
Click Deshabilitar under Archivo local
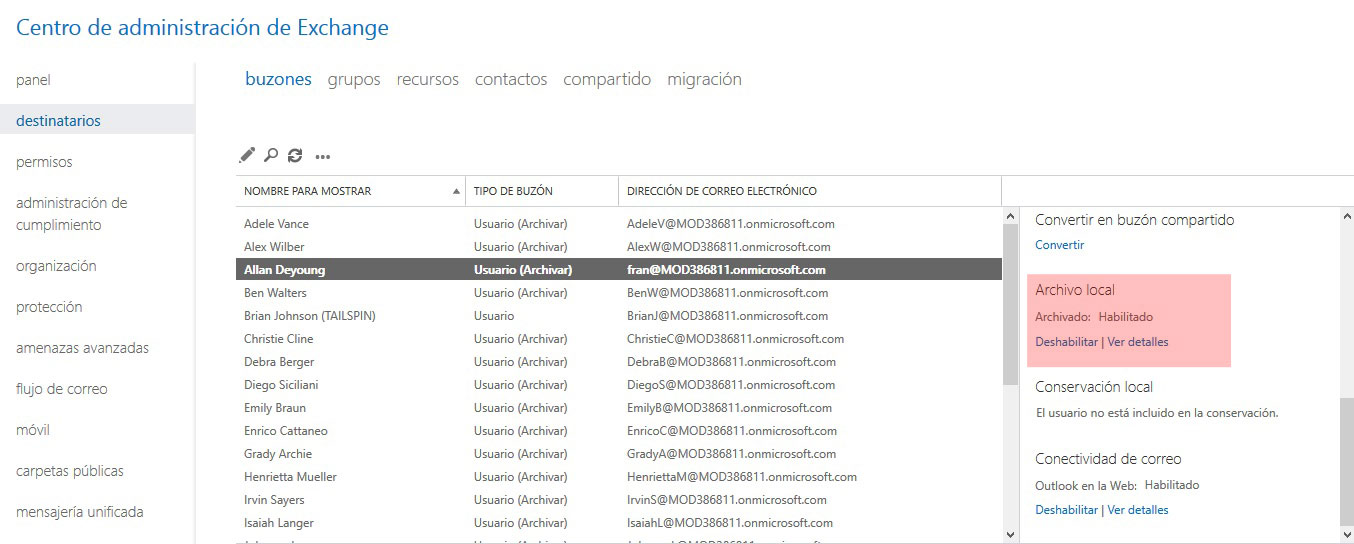[x=1066, y=342]
